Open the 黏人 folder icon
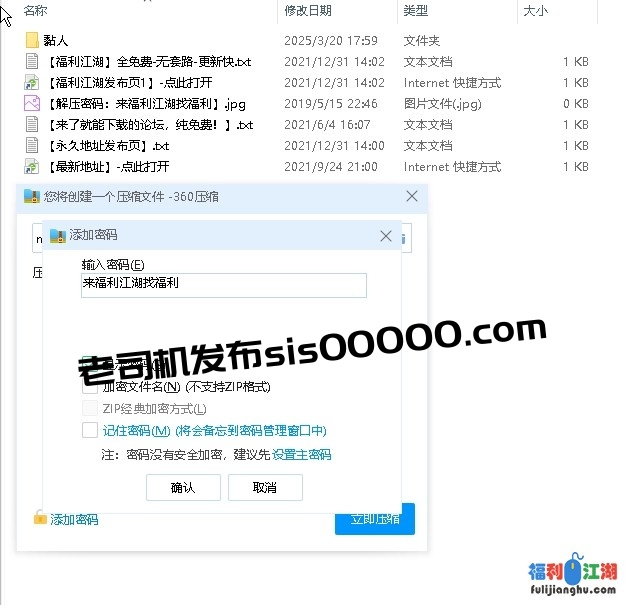Viewport: 628px width, 605px height. 32,40
